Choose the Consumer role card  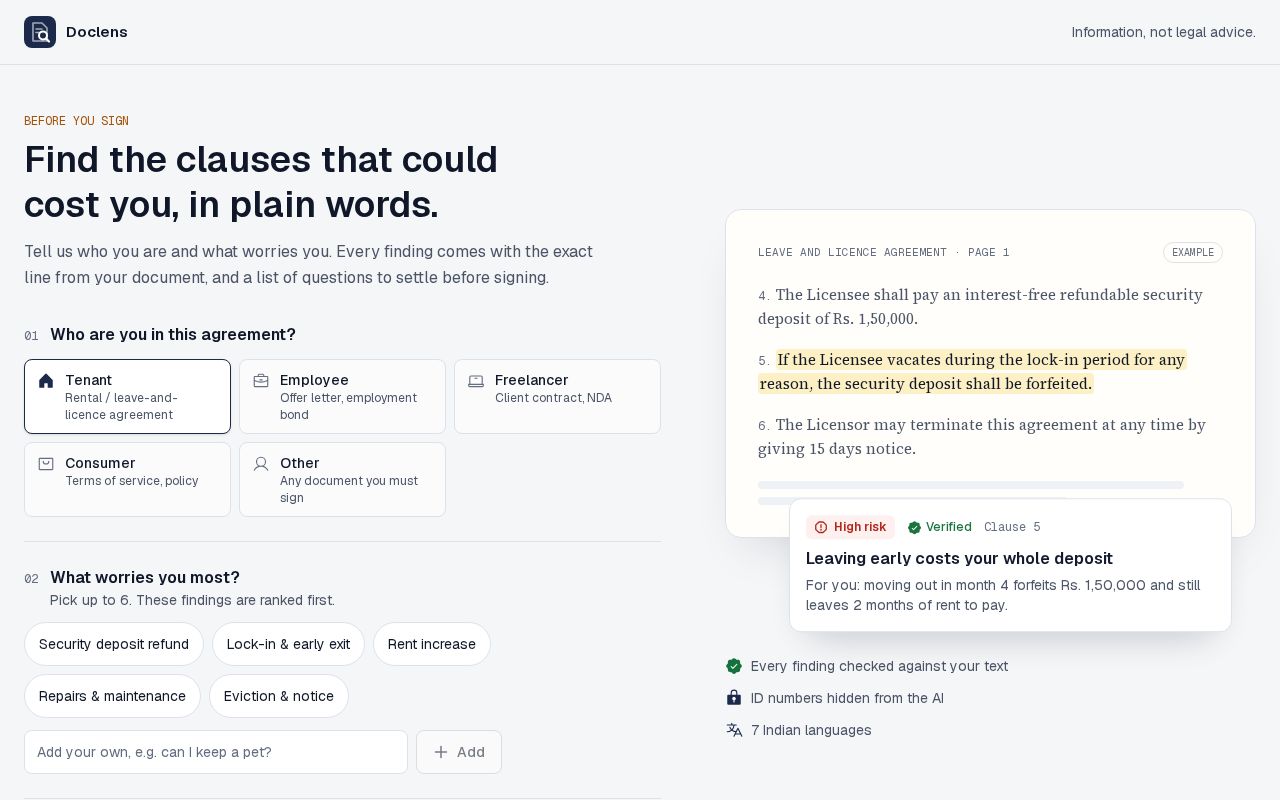127,480
